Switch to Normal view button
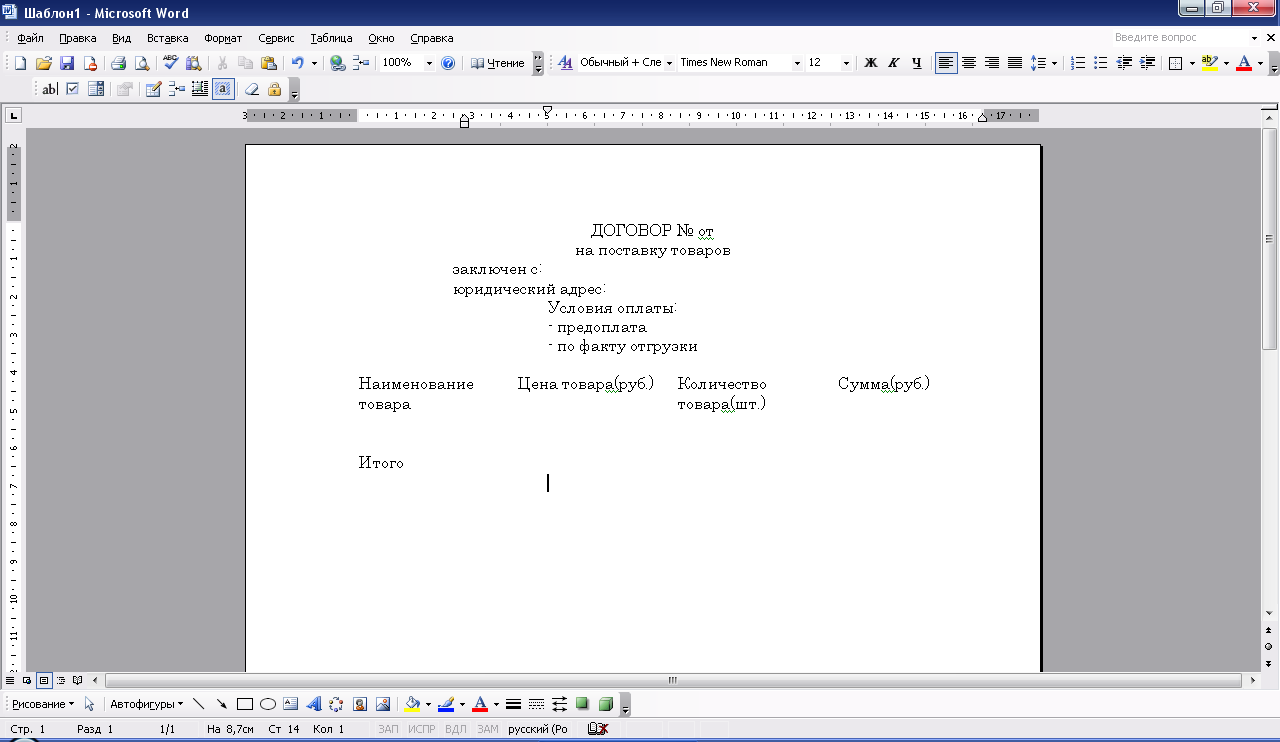Viewport: 1280px width, 742px height. pos(11,680)
